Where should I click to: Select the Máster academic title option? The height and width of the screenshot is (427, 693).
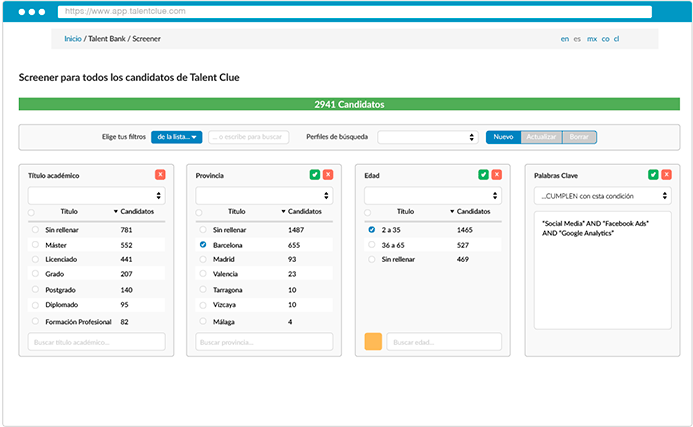click(x=35, y=244)
